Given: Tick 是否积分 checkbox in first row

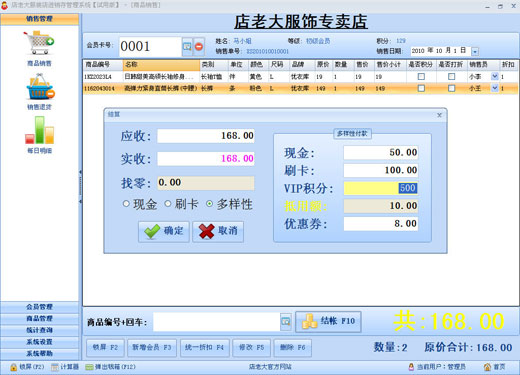Looking at the screenshot, I should pos(421,77).
